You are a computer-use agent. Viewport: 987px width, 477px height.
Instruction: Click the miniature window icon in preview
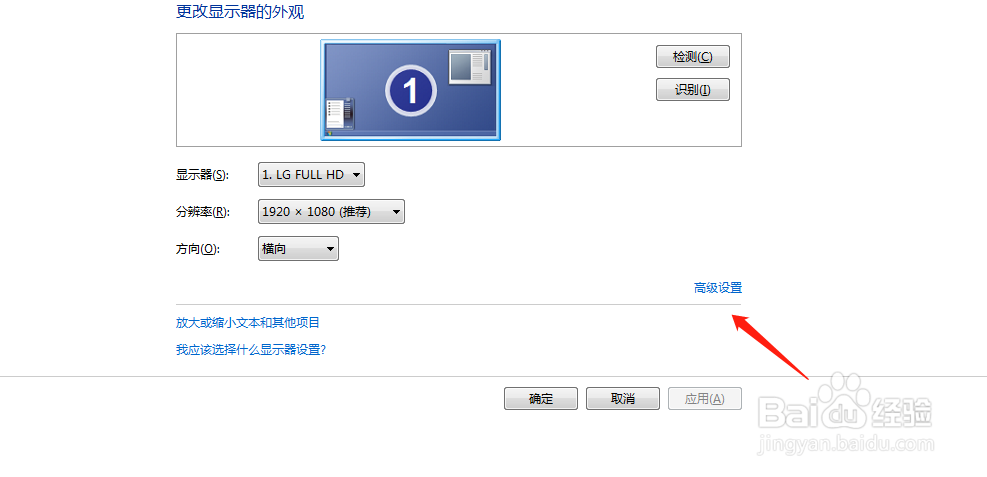(470, 67)
